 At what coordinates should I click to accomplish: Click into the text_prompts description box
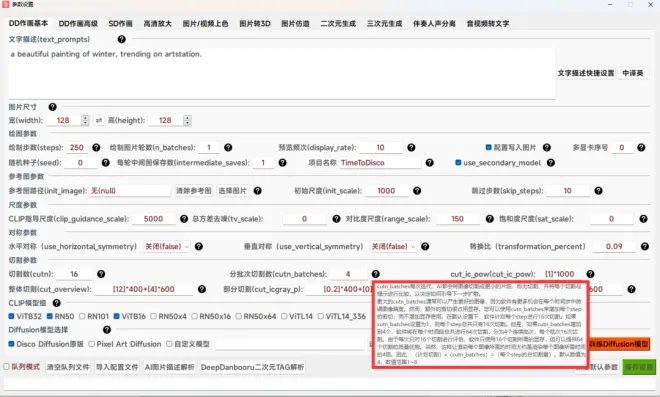[282, 73]
